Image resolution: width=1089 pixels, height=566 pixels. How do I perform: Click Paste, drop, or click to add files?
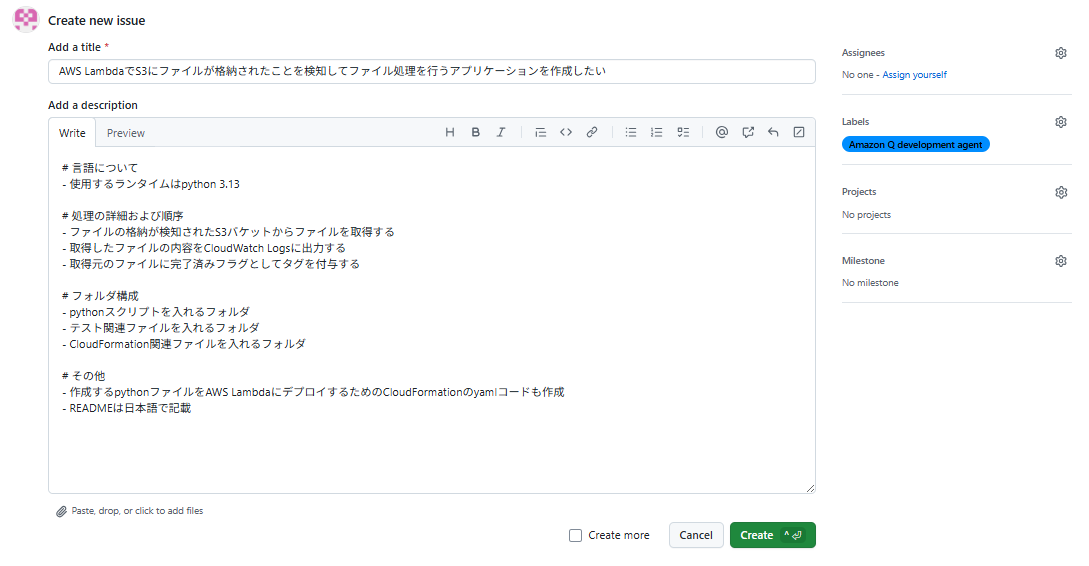click(x=137, y=510)
